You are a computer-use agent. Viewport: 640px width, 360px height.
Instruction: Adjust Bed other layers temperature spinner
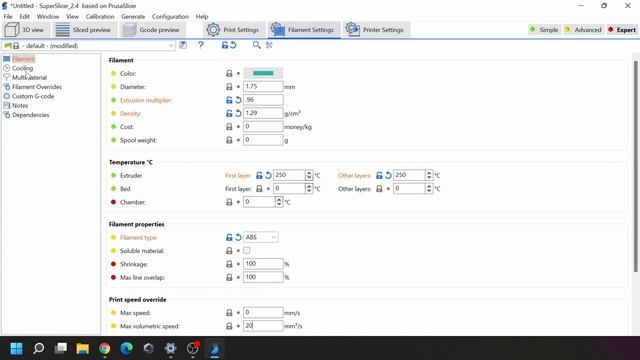[429, 189]
